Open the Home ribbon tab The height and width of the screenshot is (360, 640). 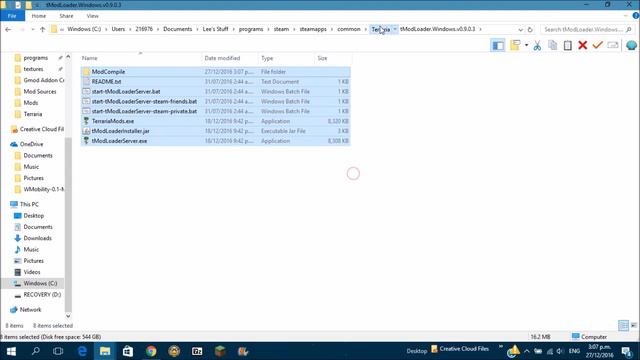pos(39,16)
